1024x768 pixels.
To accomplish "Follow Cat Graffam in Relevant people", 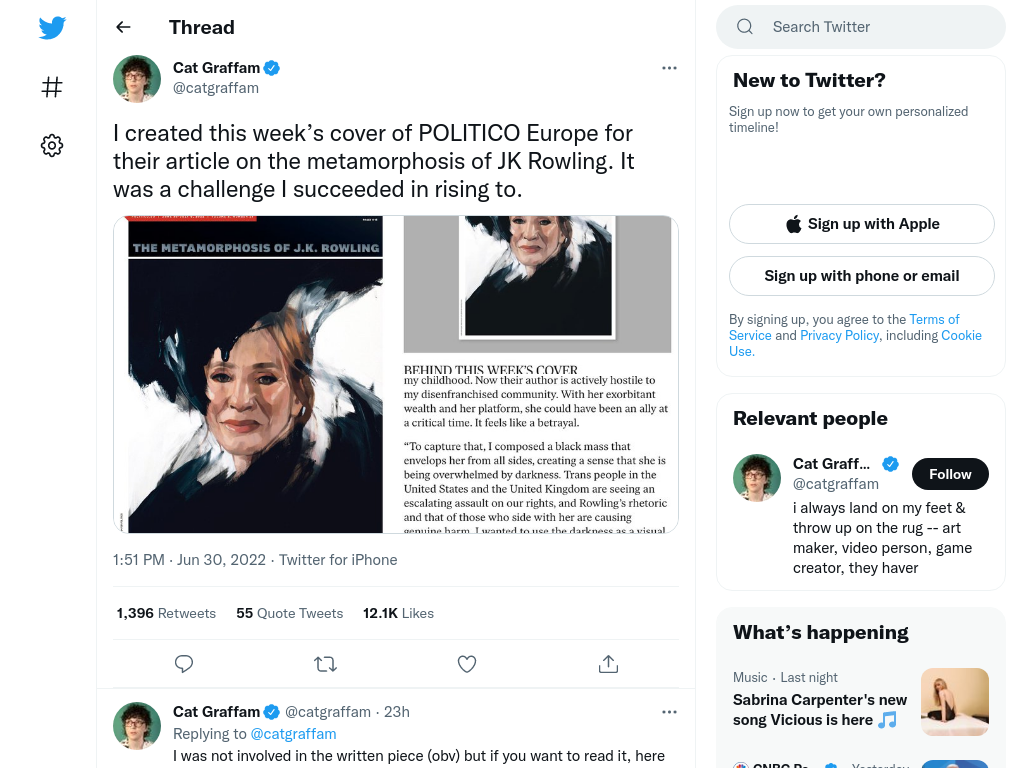I will point(950,474).
